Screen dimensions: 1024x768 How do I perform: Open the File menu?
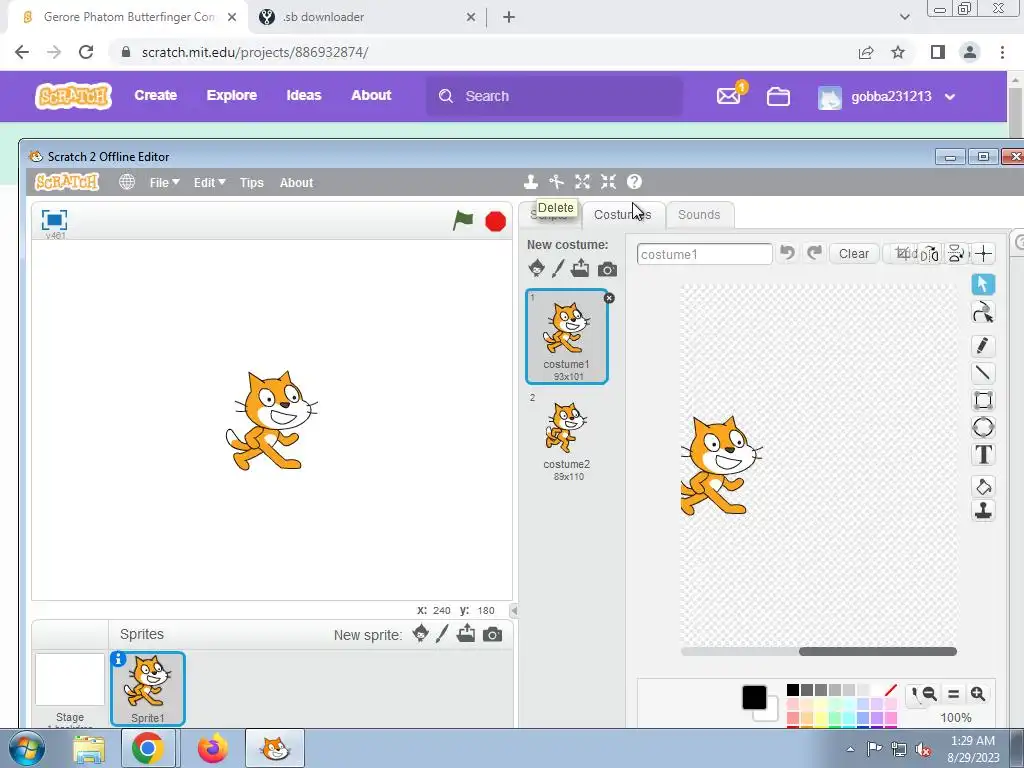click(x=164, y=183)
